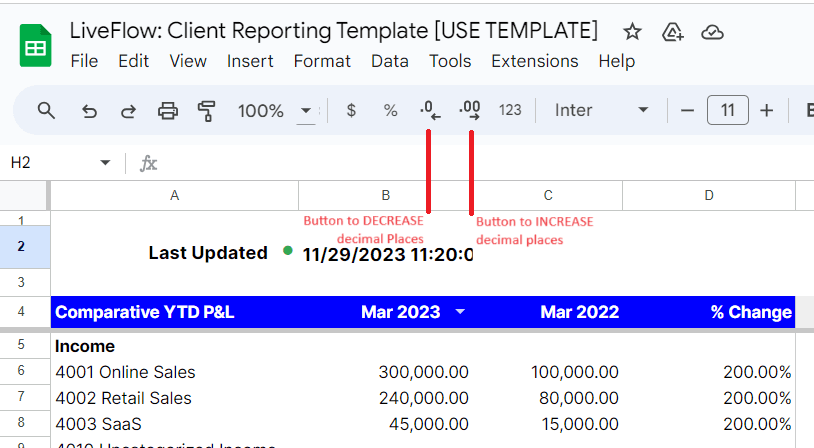The width and height of the screenshot is (814, 448).
Task: Select the Mar 2022 header cell
Action: click(x=548, y=312)
